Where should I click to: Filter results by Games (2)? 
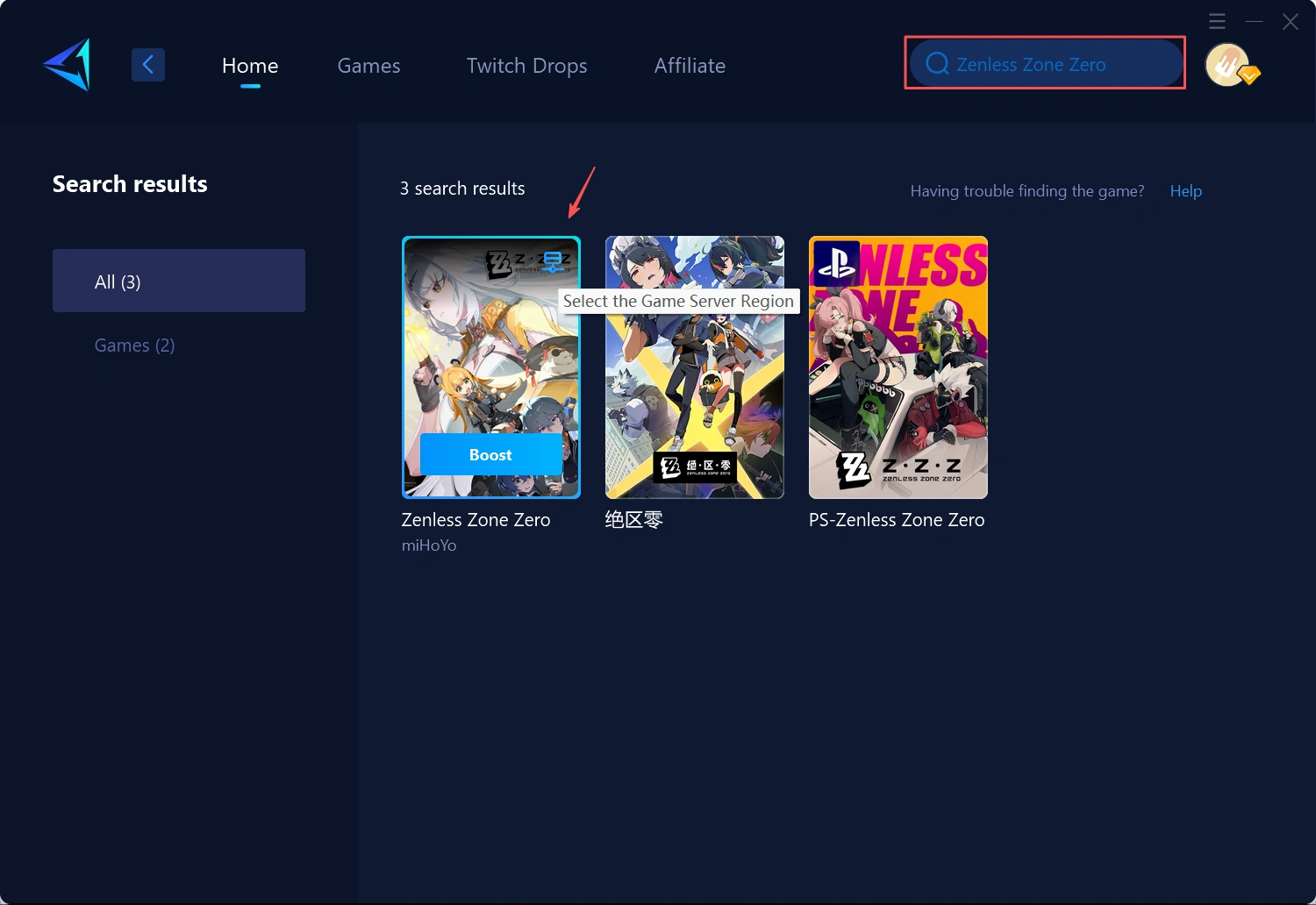coord(135,346)
